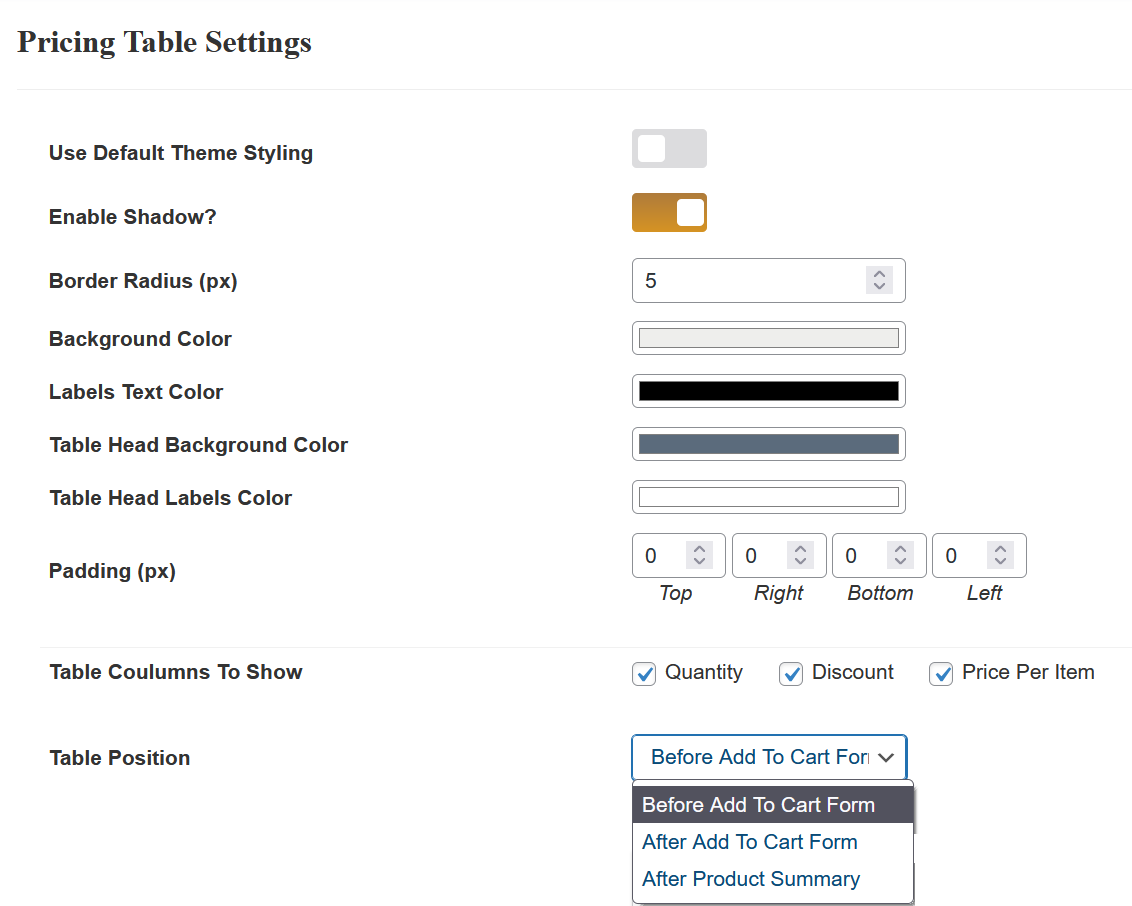This screenshot has width=1132, height=906.
Task: Click the Pricing Table Settings heading
Action: coord(165,43)
